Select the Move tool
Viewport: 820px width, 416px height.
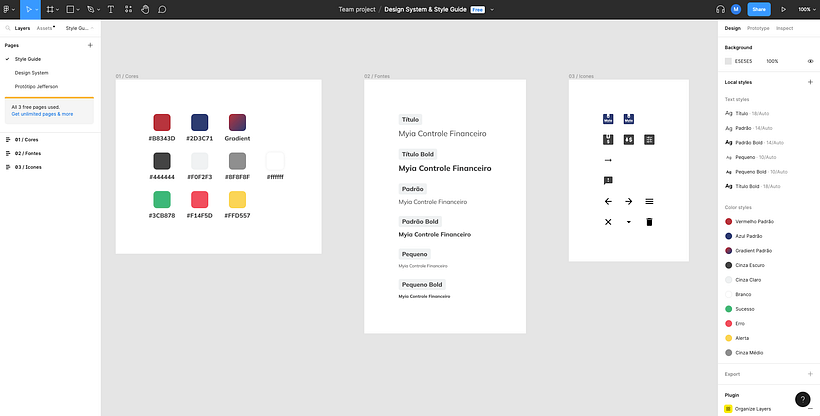click(x=29, y=9)
